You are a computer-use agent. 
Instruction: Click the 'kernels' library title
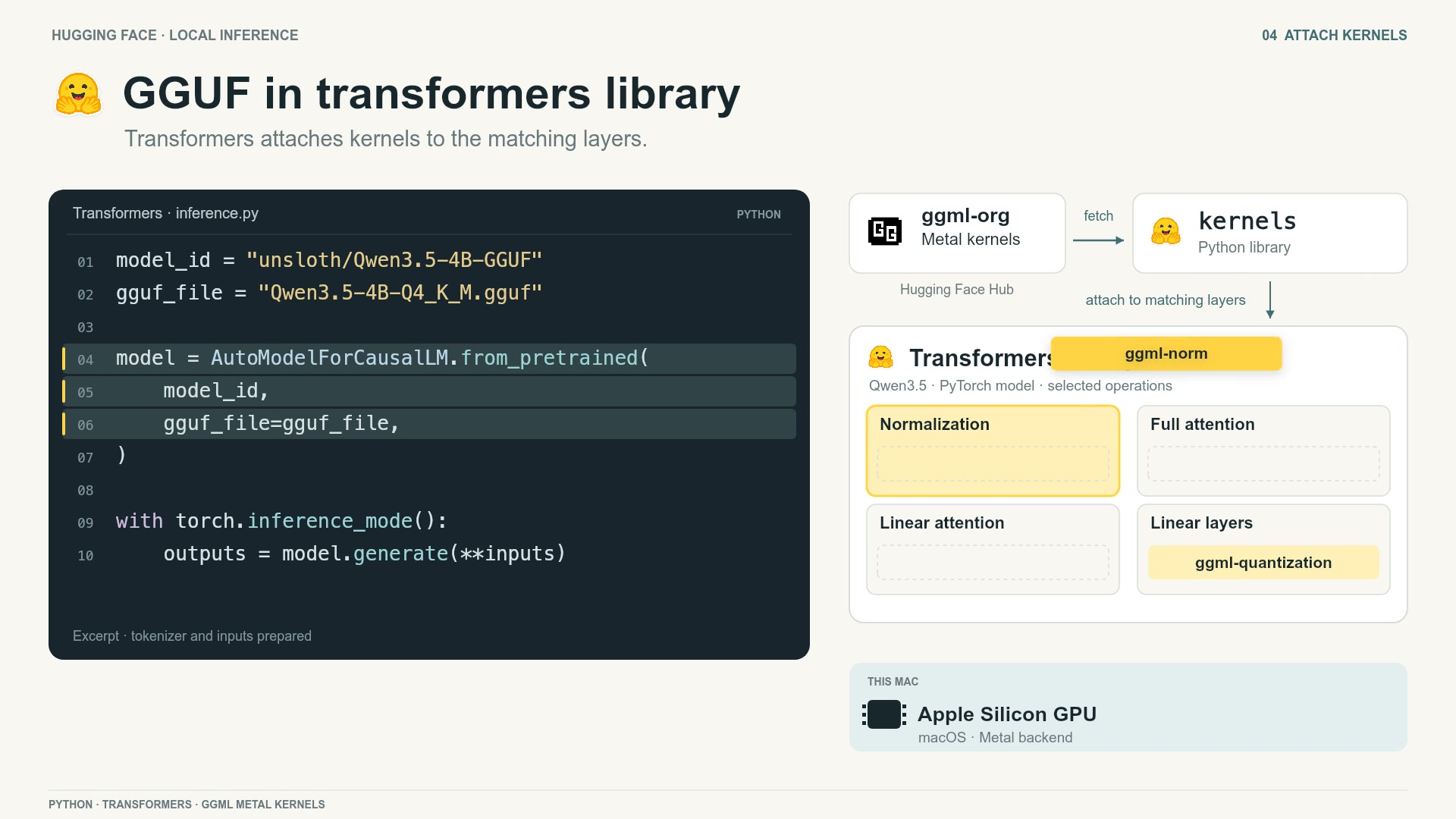point(1247,221)
